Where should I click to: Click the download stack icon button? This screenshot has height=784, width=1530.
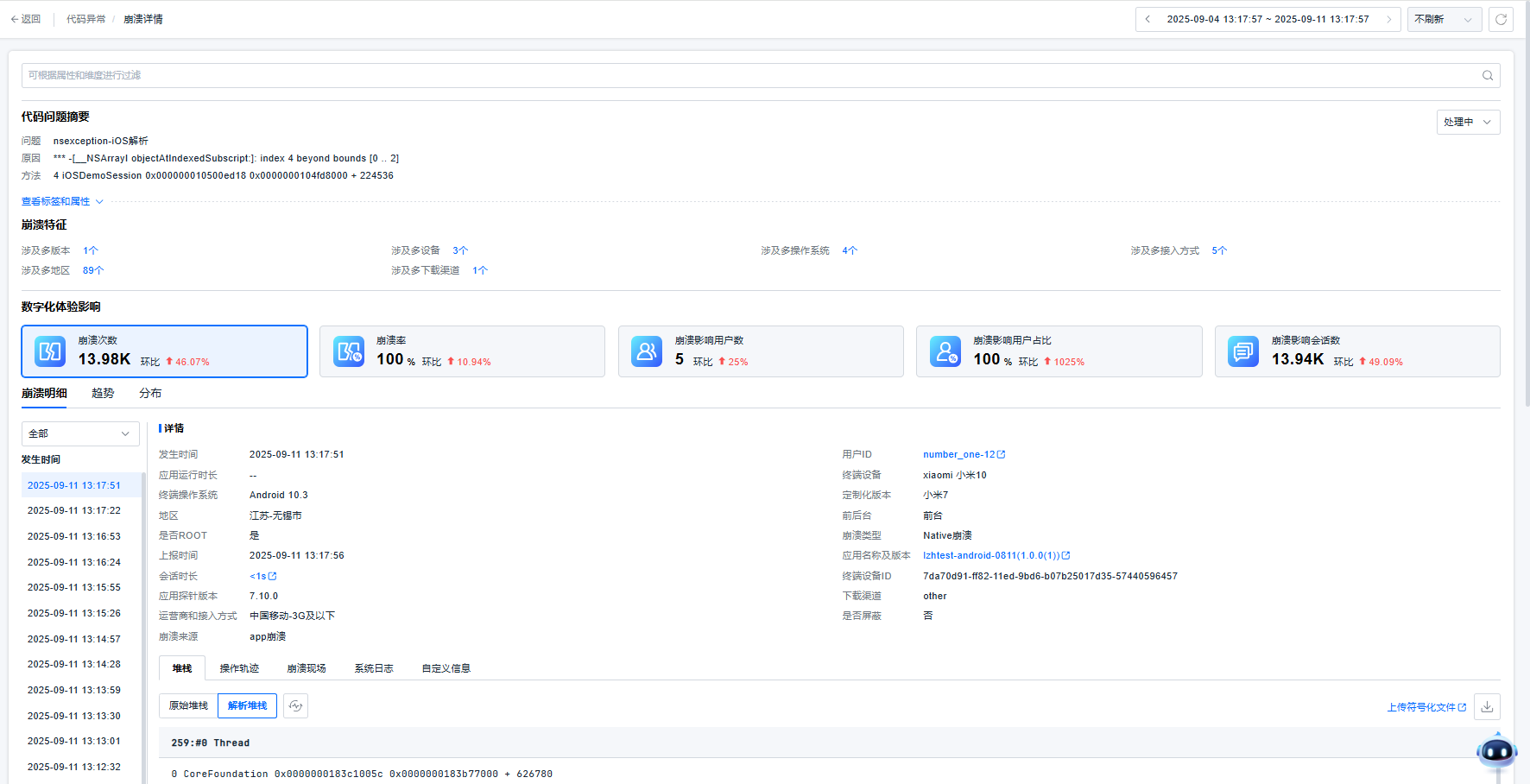pos(1487,707)
